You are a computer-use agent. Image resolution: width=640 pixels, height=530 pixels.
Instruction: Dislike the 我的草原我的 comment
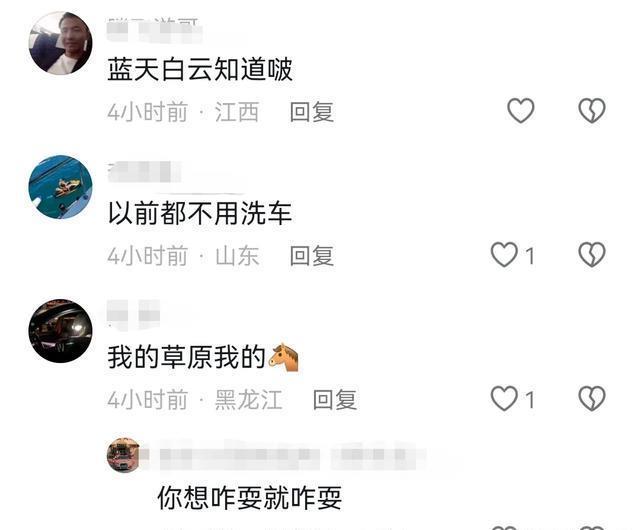tap(592, 399)
